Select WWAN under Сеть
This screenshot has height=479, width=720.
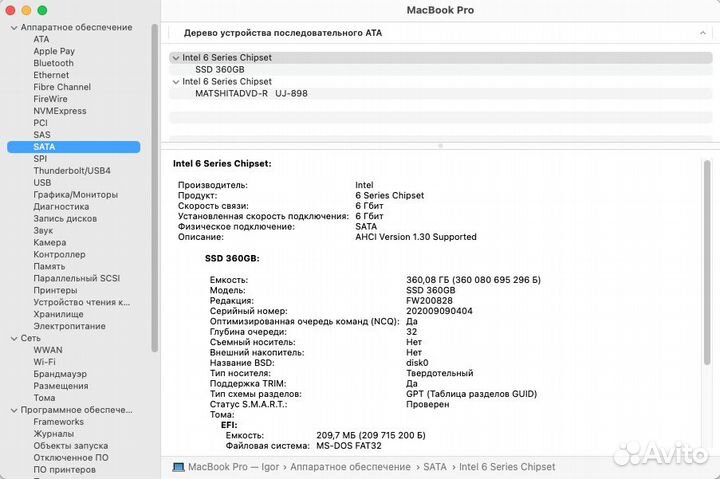tap(48, 350)
